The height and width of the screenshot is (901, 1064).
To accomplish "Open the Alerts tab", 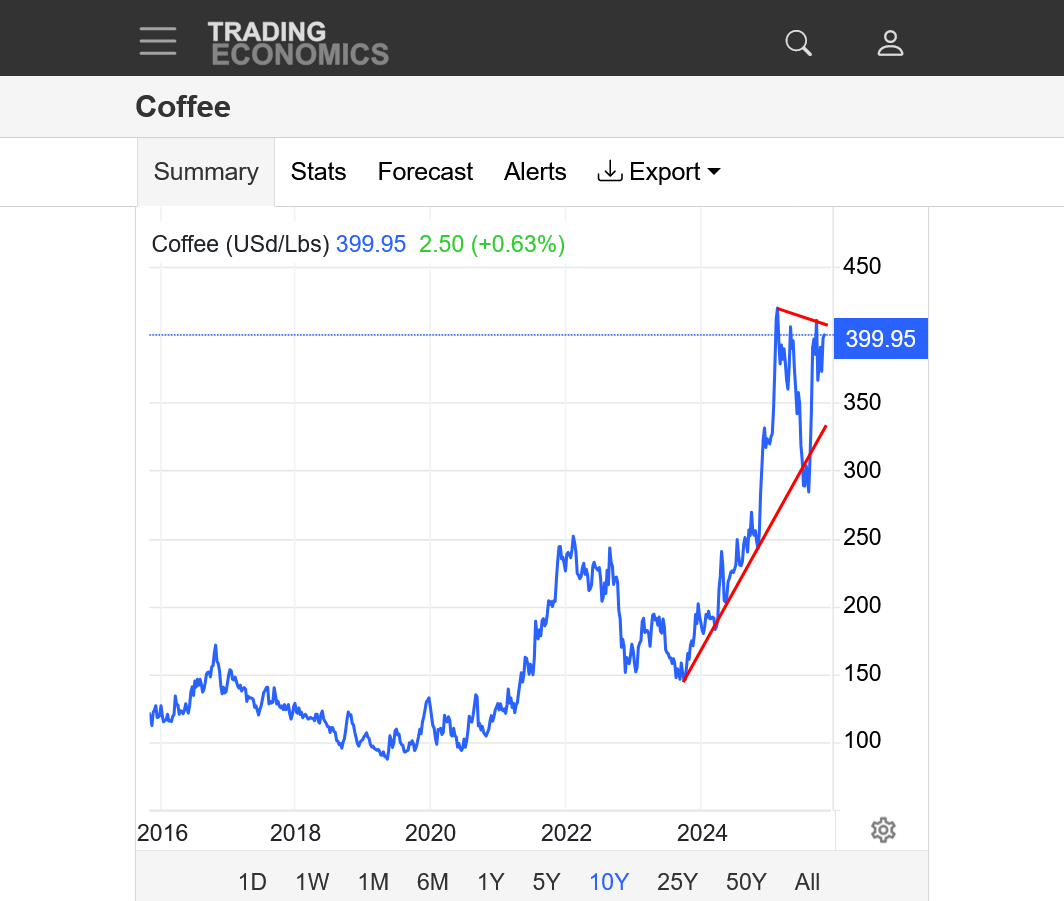I will point(535,172).
